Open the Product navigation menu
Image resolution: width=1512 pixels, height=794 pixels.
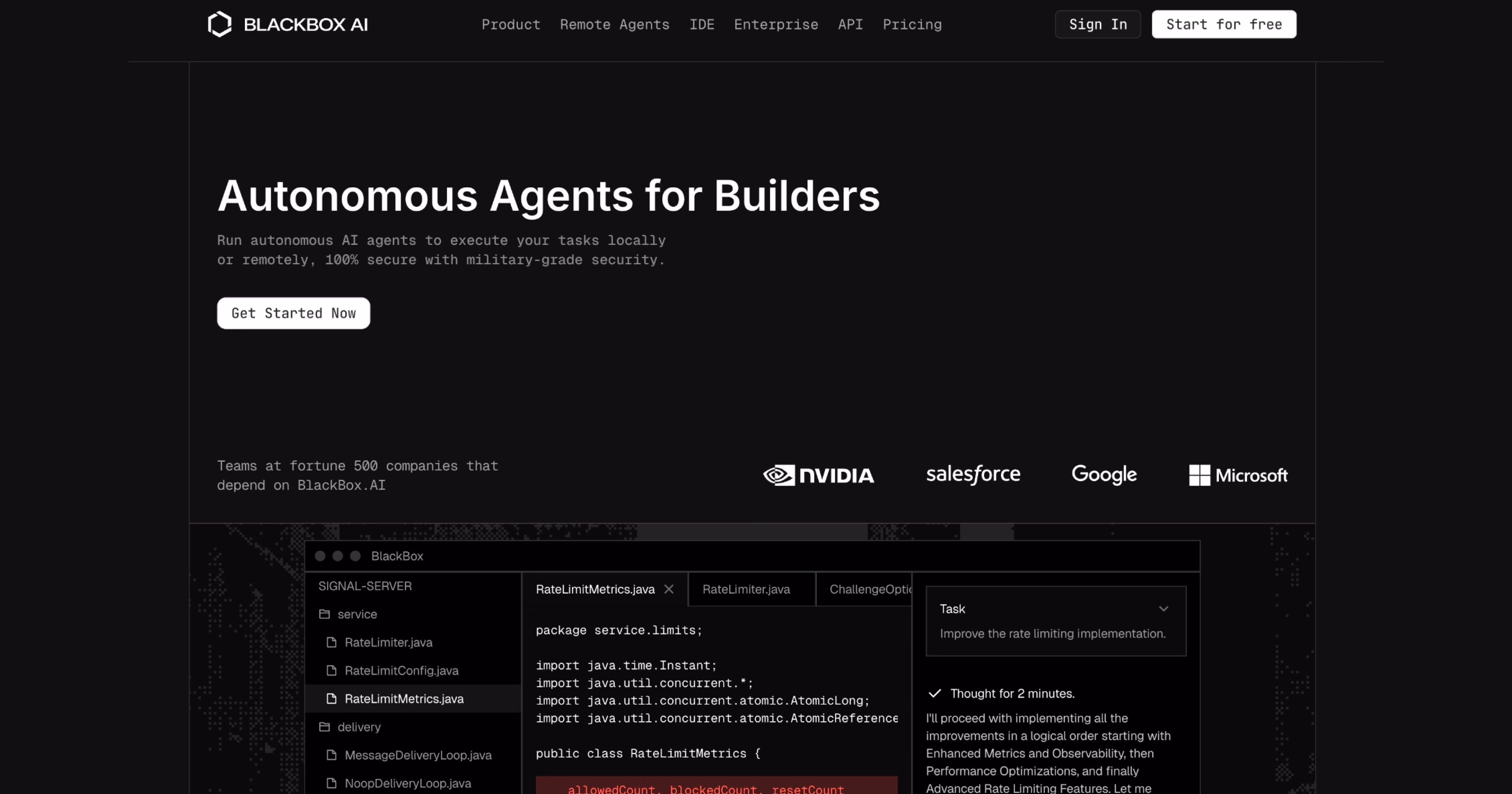point(511,25)
